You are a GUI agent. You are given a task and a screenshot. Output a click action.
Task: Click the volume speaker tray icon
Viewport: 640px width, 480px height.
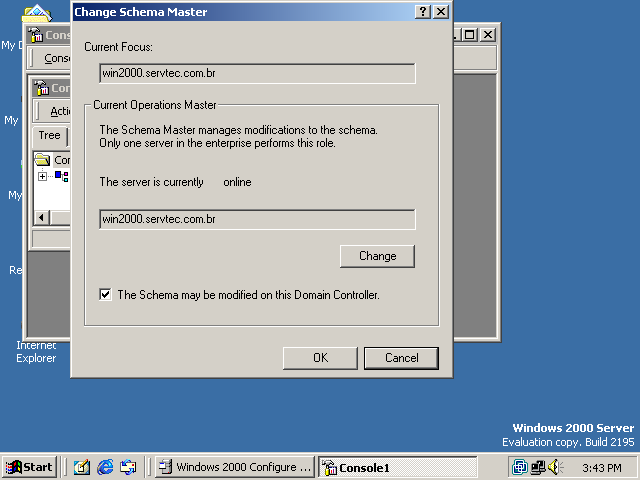coord(555,467)
